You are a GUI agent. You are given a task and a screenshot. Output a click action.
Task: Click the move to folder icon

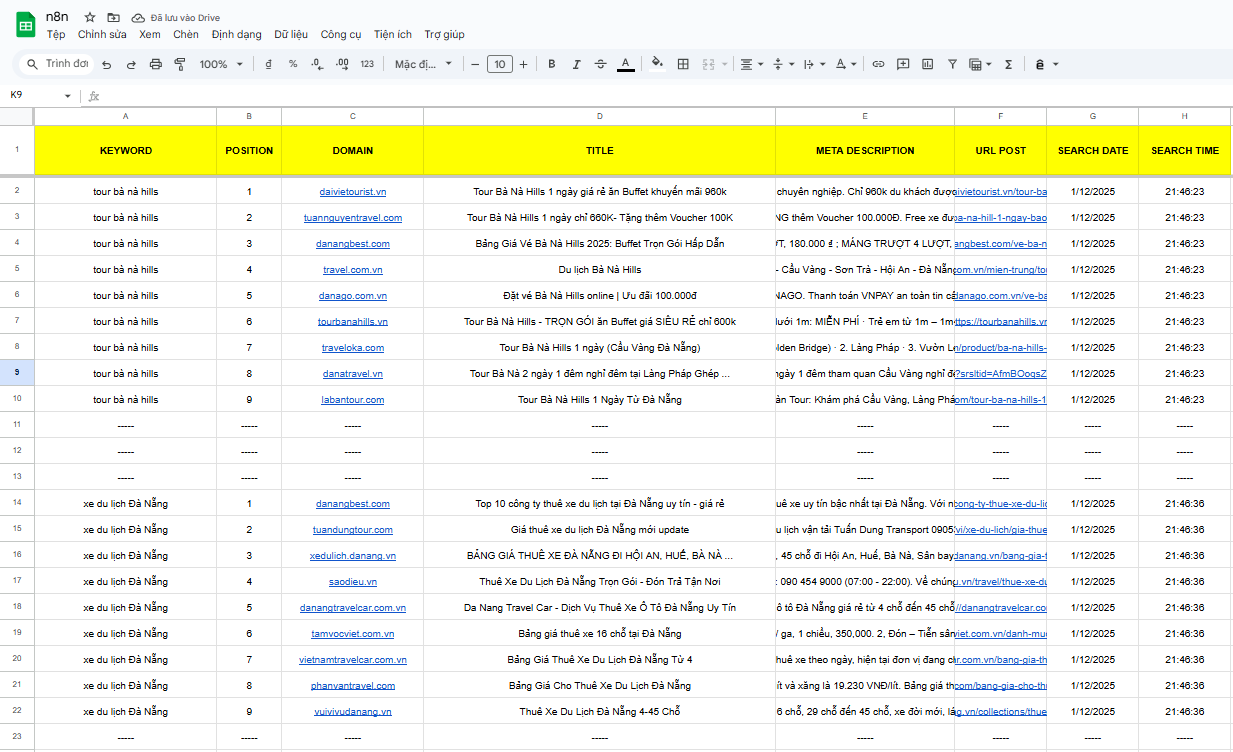[113, 17]
